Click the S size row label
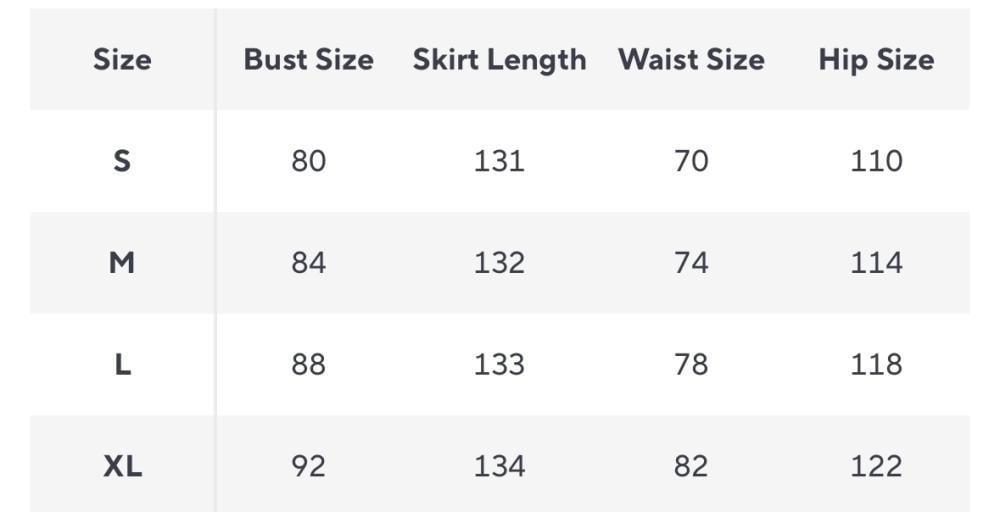 click(122, 161)
